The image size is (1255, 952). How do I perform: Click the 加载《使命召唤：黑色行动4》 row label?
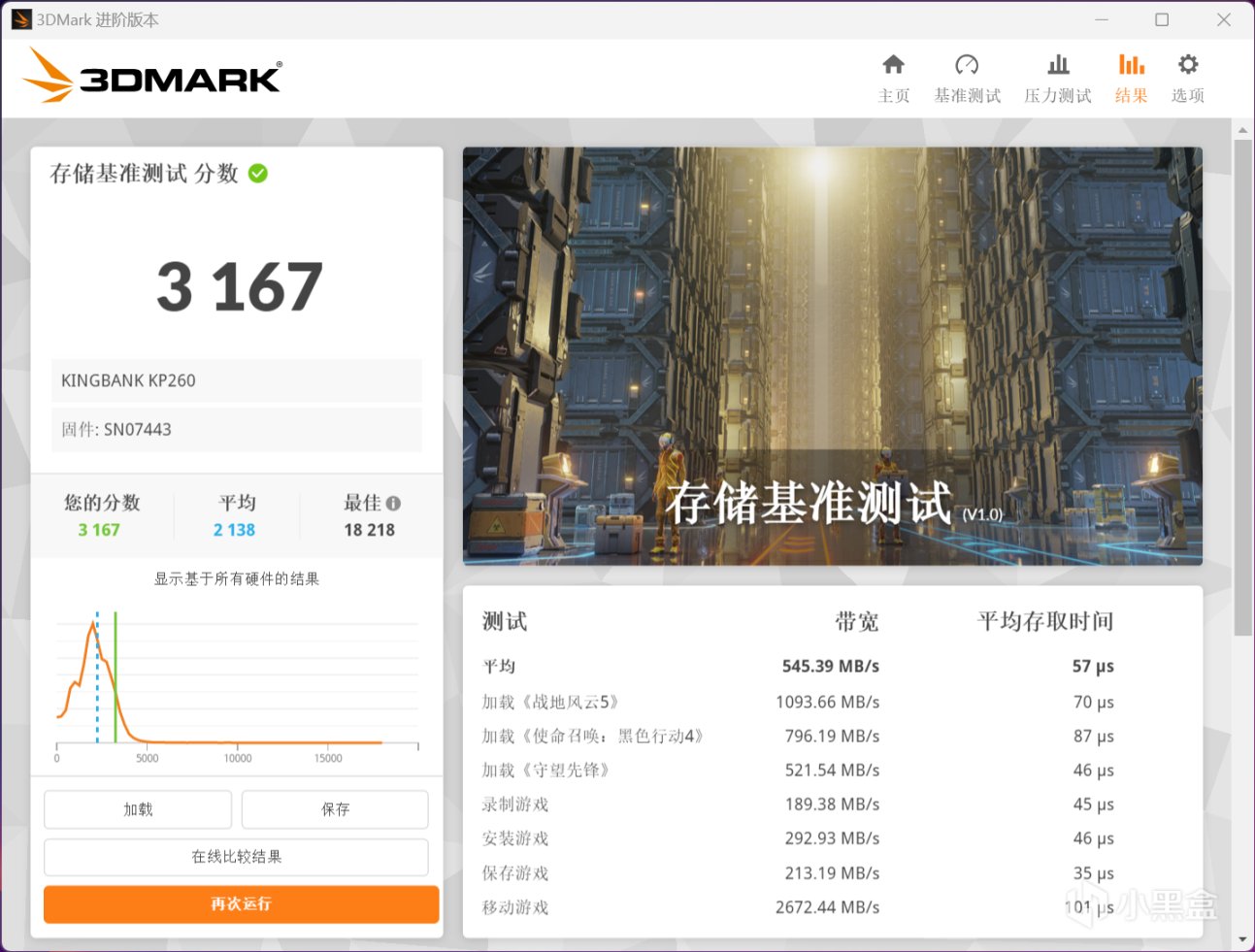593,736
